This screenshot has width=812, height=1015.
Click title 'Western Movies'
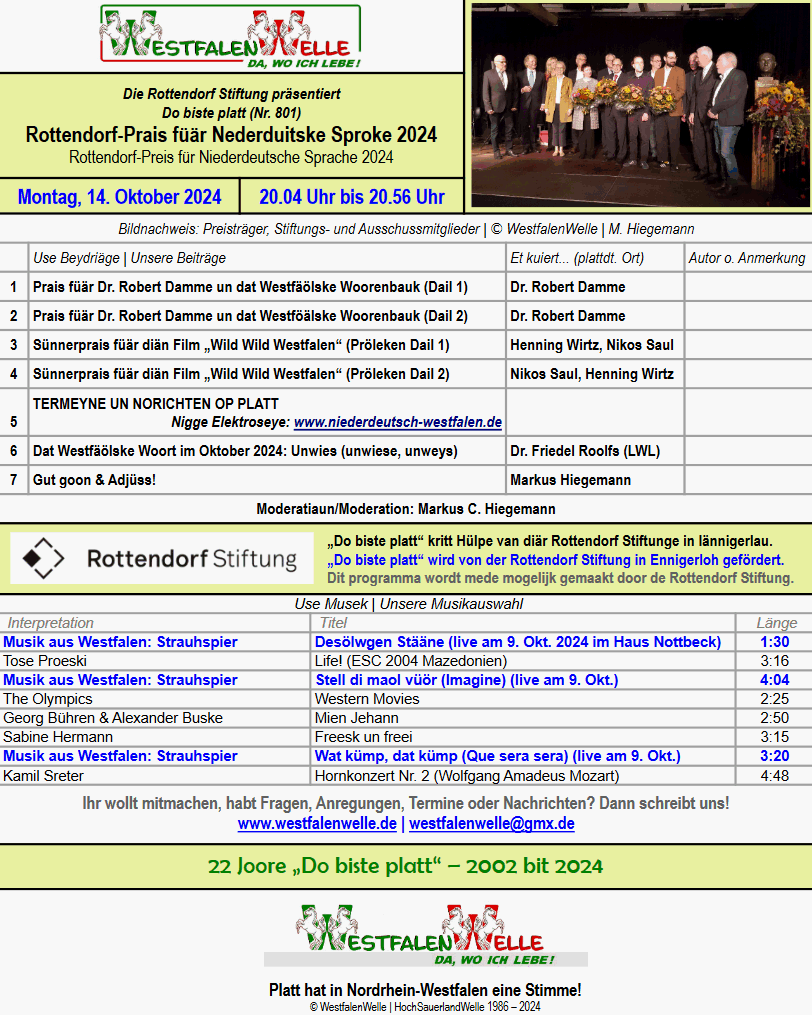tap(367, 699)
